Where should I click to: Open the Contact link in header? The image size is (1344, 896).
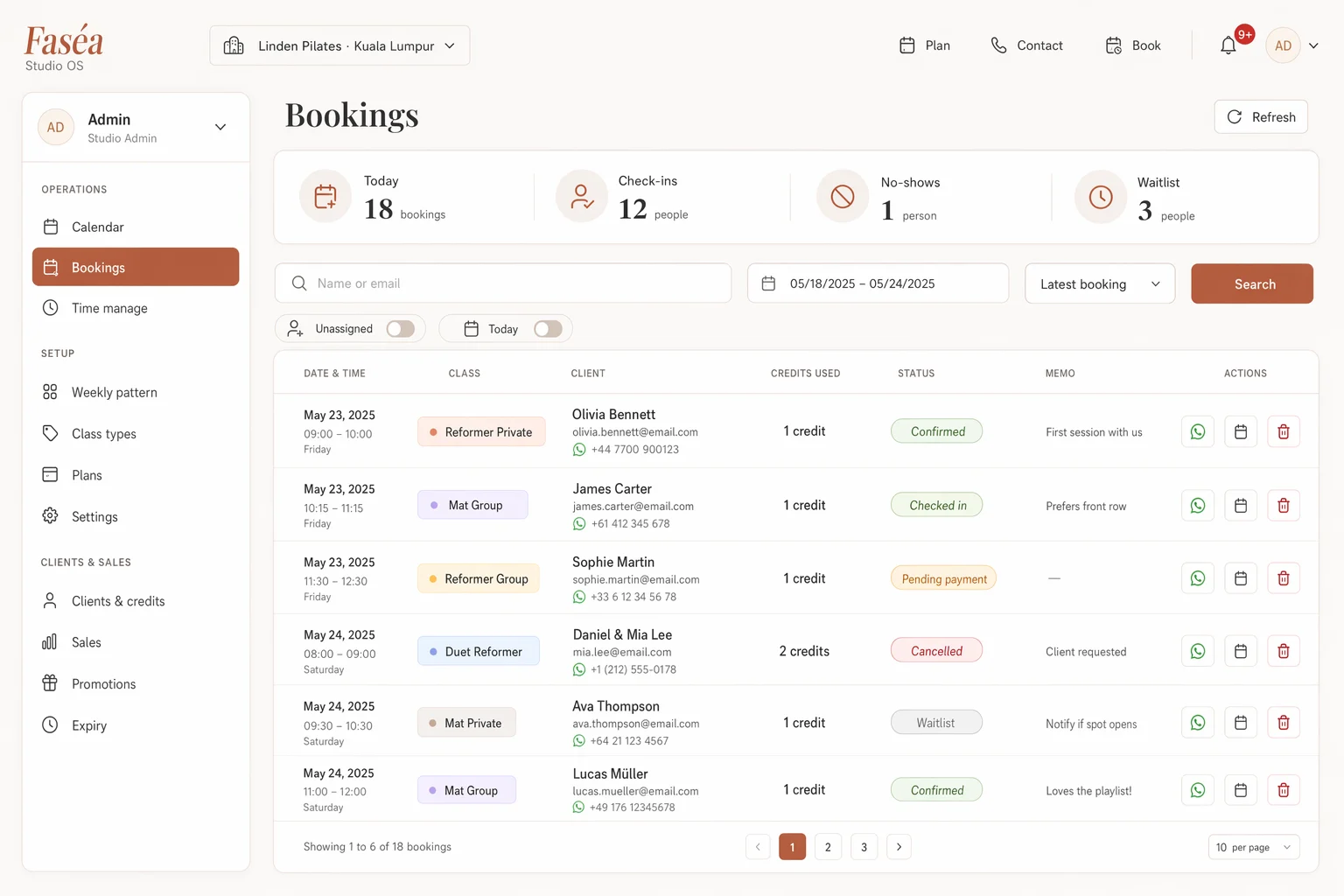(1026, 45)
